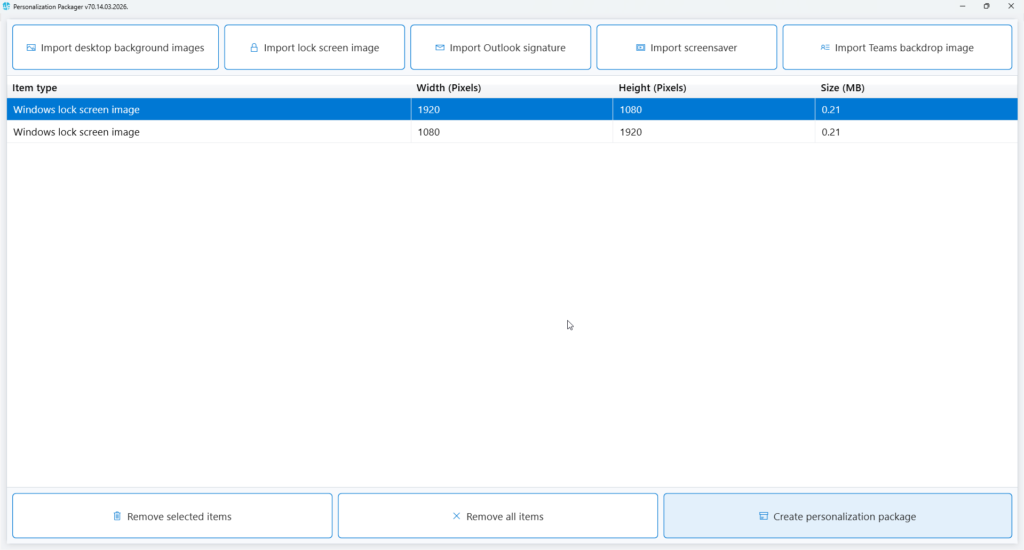
Task: Click the X icon on Remove all items
Action: click(457, 517)
